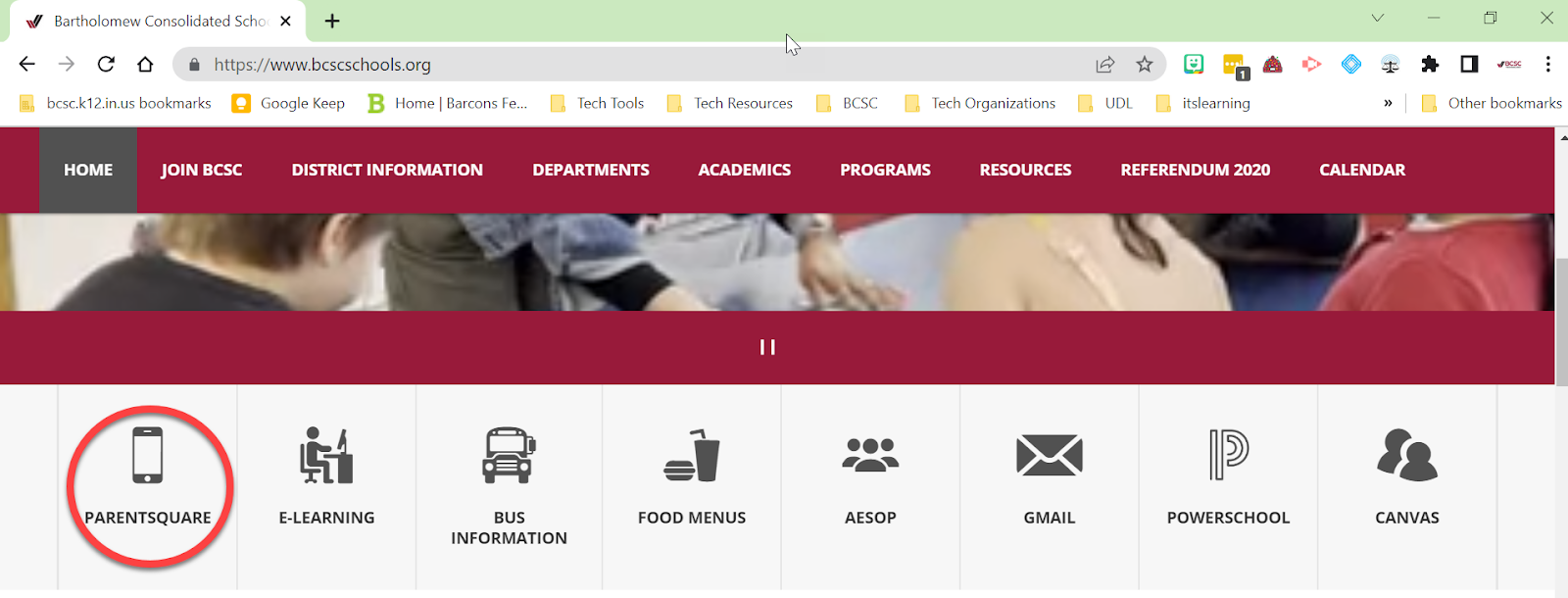Open the District Information menu
Viewport: 1568px width, 598px height.
pos(387,170)
